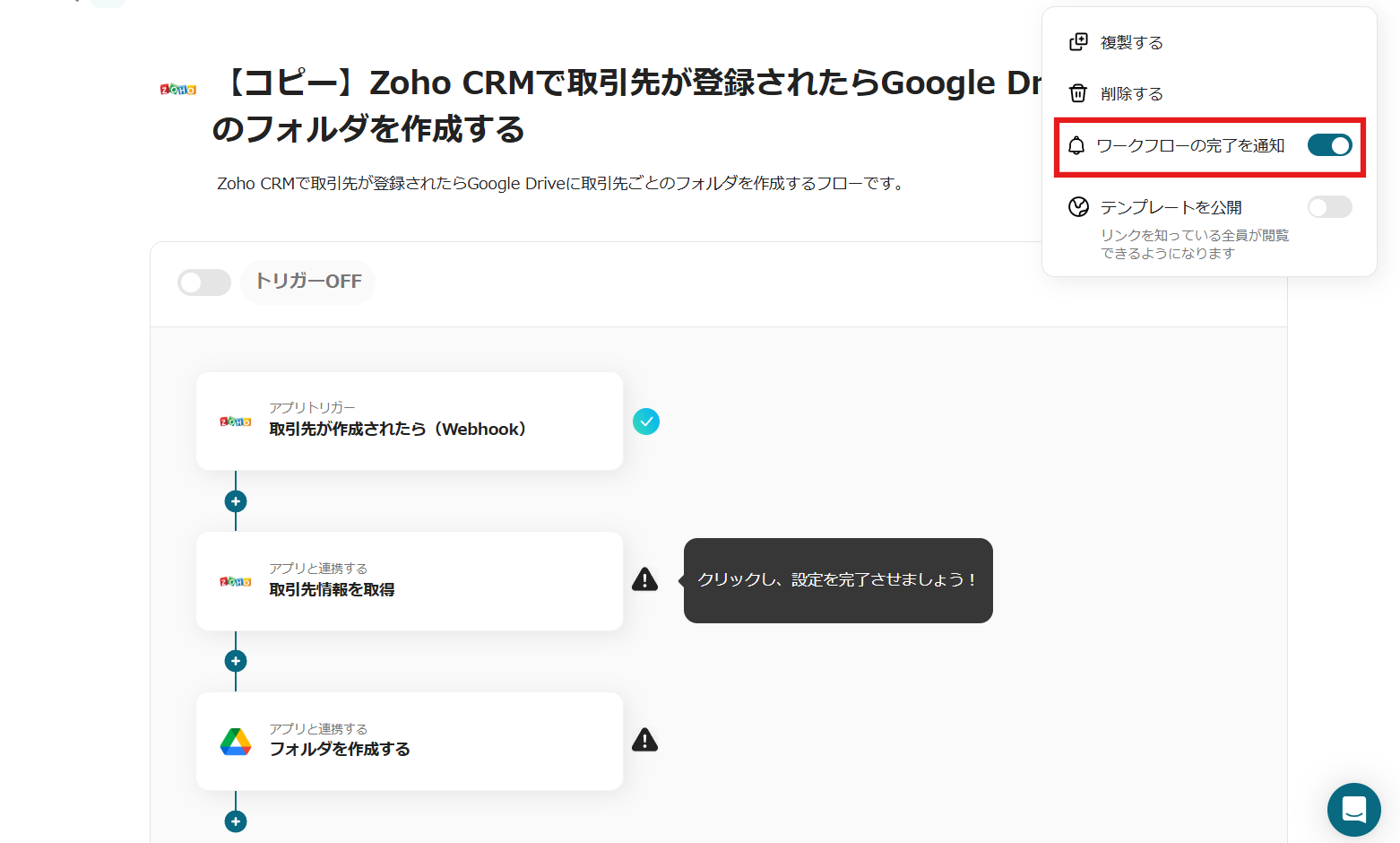
Task: Click the Google Drive icon in フォルダを作成する card
Action: point(236,742)
